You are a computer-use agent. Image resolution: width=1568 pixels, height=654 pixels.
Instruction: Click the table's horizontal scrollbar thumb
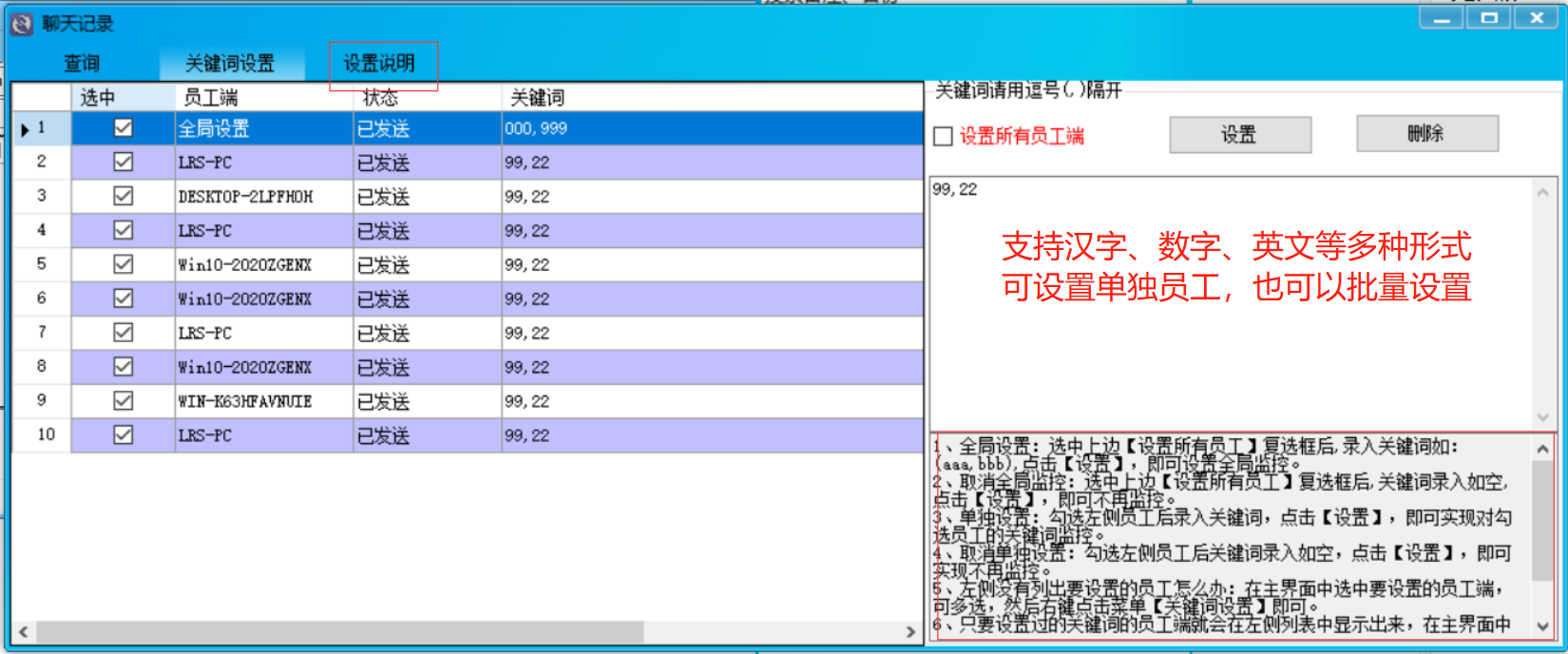point(339,632)
